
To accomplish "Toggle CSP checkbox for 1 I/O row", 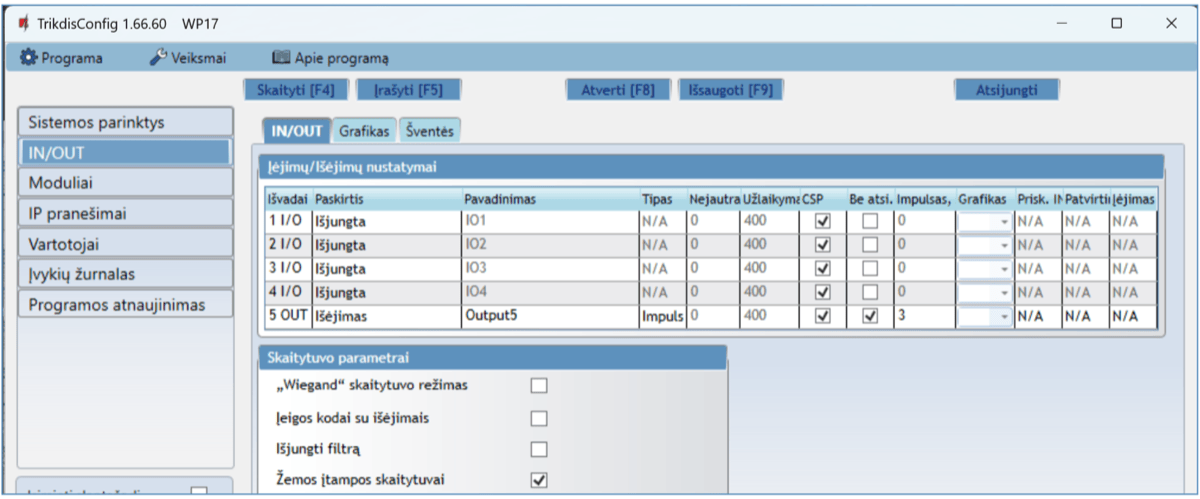I will point(823,221).
